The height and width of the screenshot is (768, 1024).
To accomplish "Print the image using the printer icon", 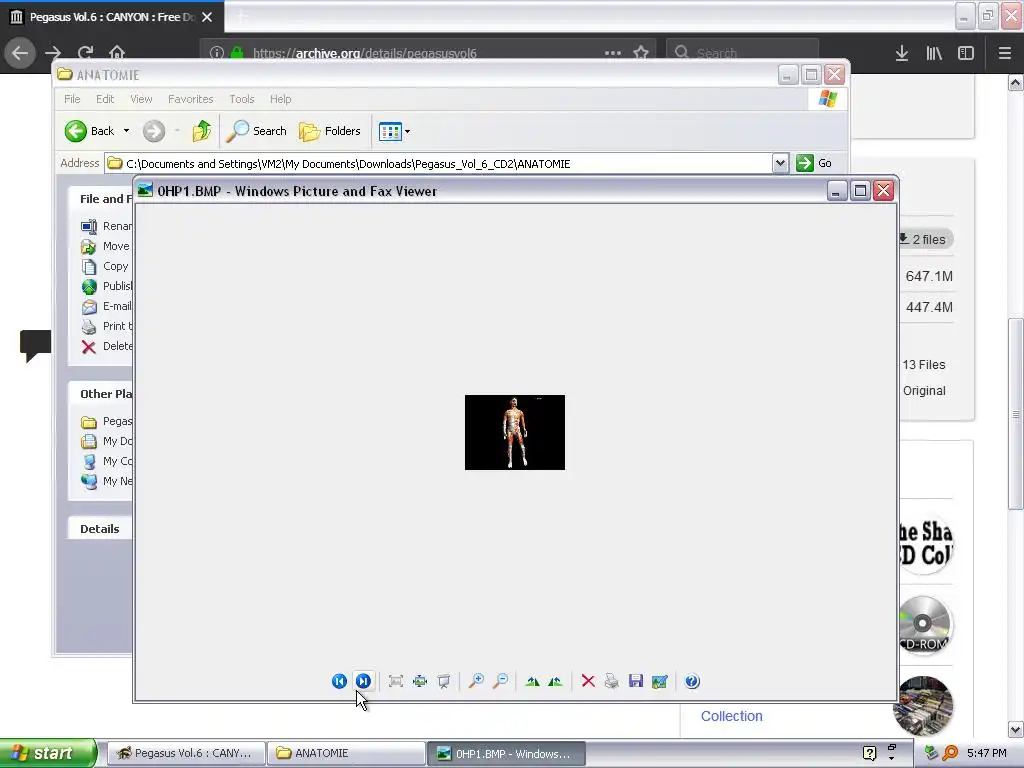I will (x=611, y=681).
